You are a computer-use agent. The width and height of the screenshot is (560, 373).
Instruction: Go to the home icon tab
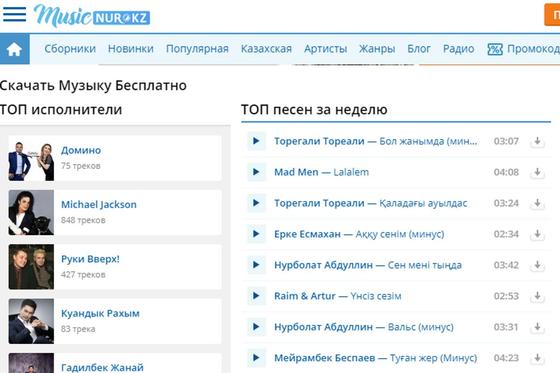point(15,49)
